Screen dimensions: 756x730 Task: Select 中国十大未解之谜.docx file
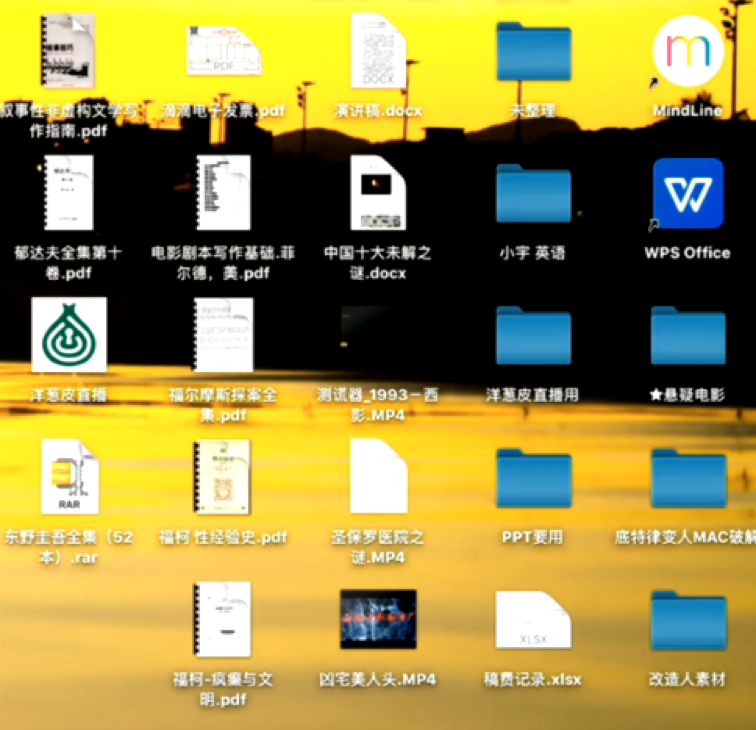point(378,193)
